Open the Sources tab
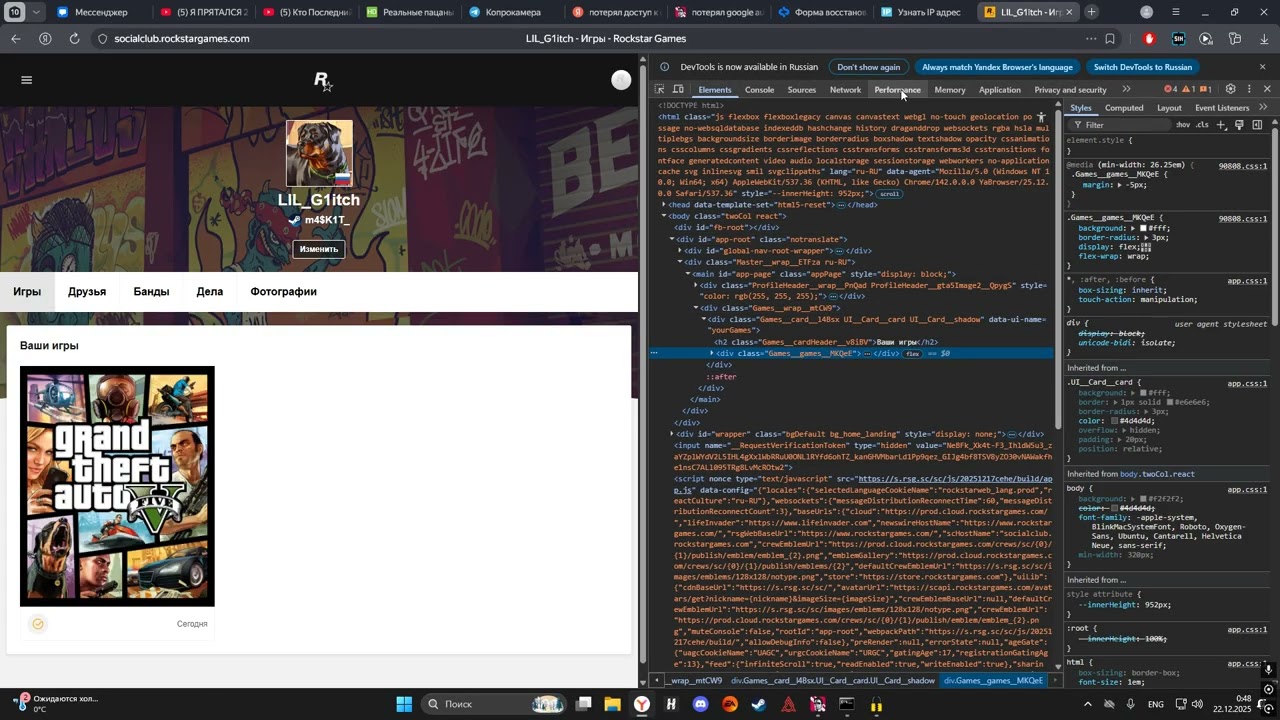1280x720 pixels. [x=801, y=90]
